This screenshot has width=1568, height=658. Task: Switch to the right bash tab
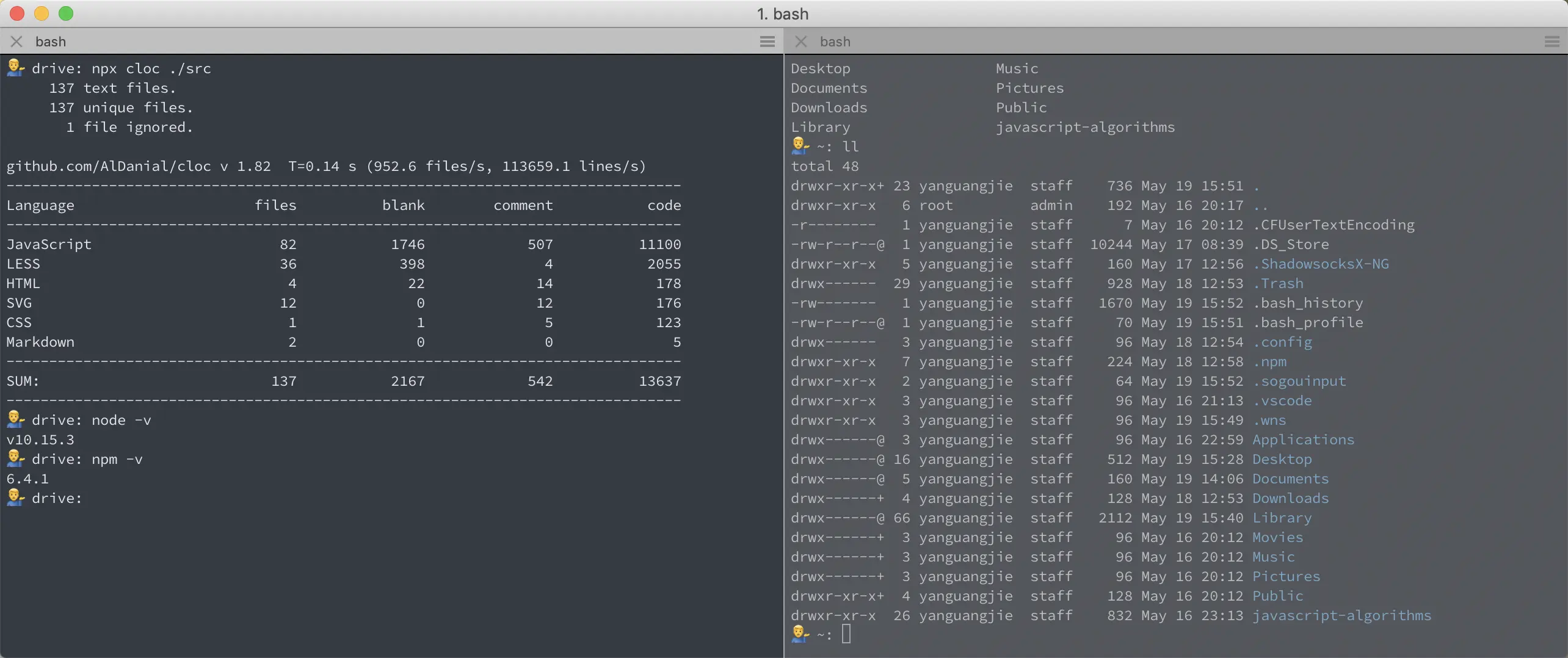click(x=835, y=42)
